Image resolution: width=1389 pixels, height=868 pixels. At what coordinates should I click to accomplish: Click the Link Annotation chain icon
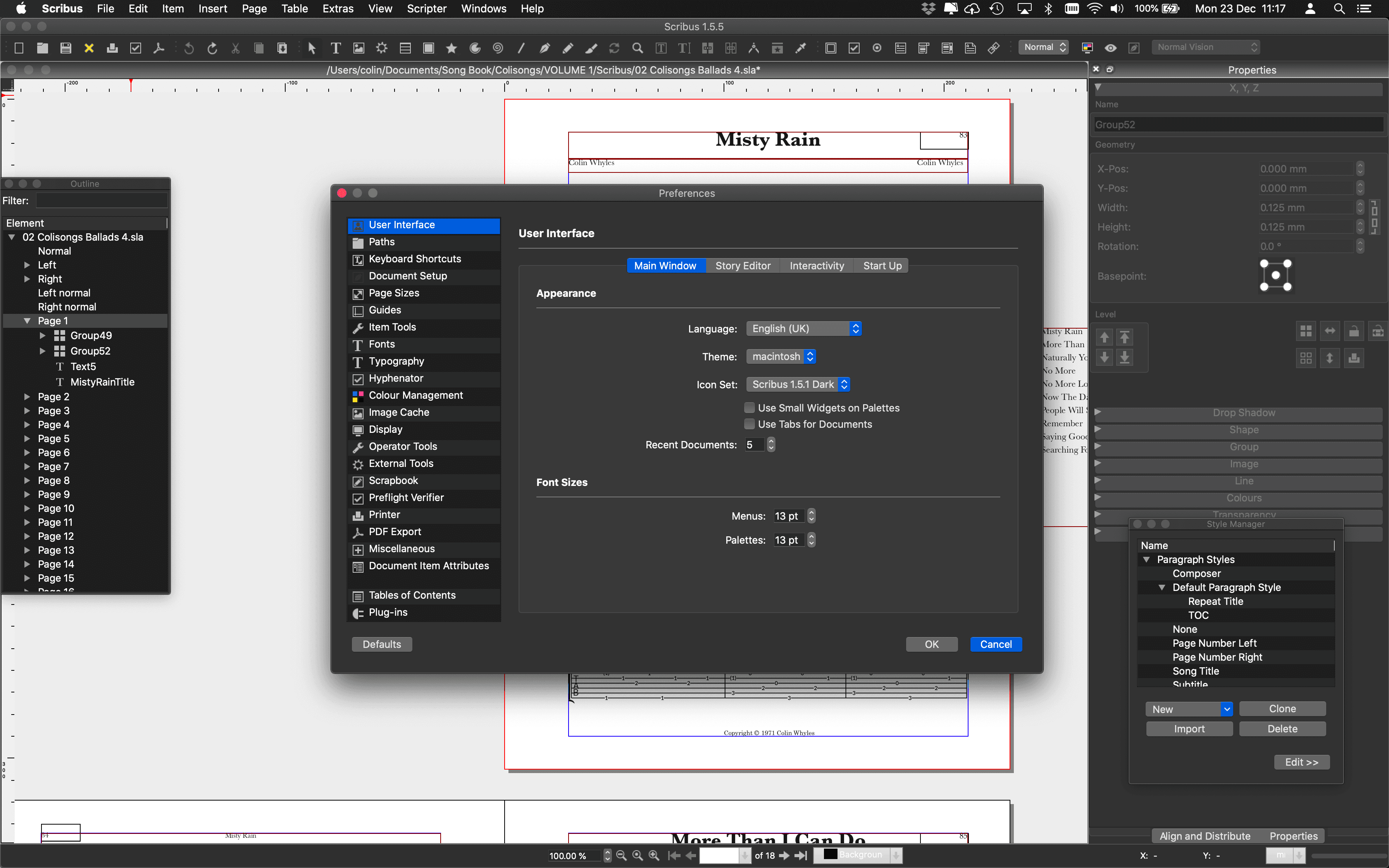click(994, 48)
